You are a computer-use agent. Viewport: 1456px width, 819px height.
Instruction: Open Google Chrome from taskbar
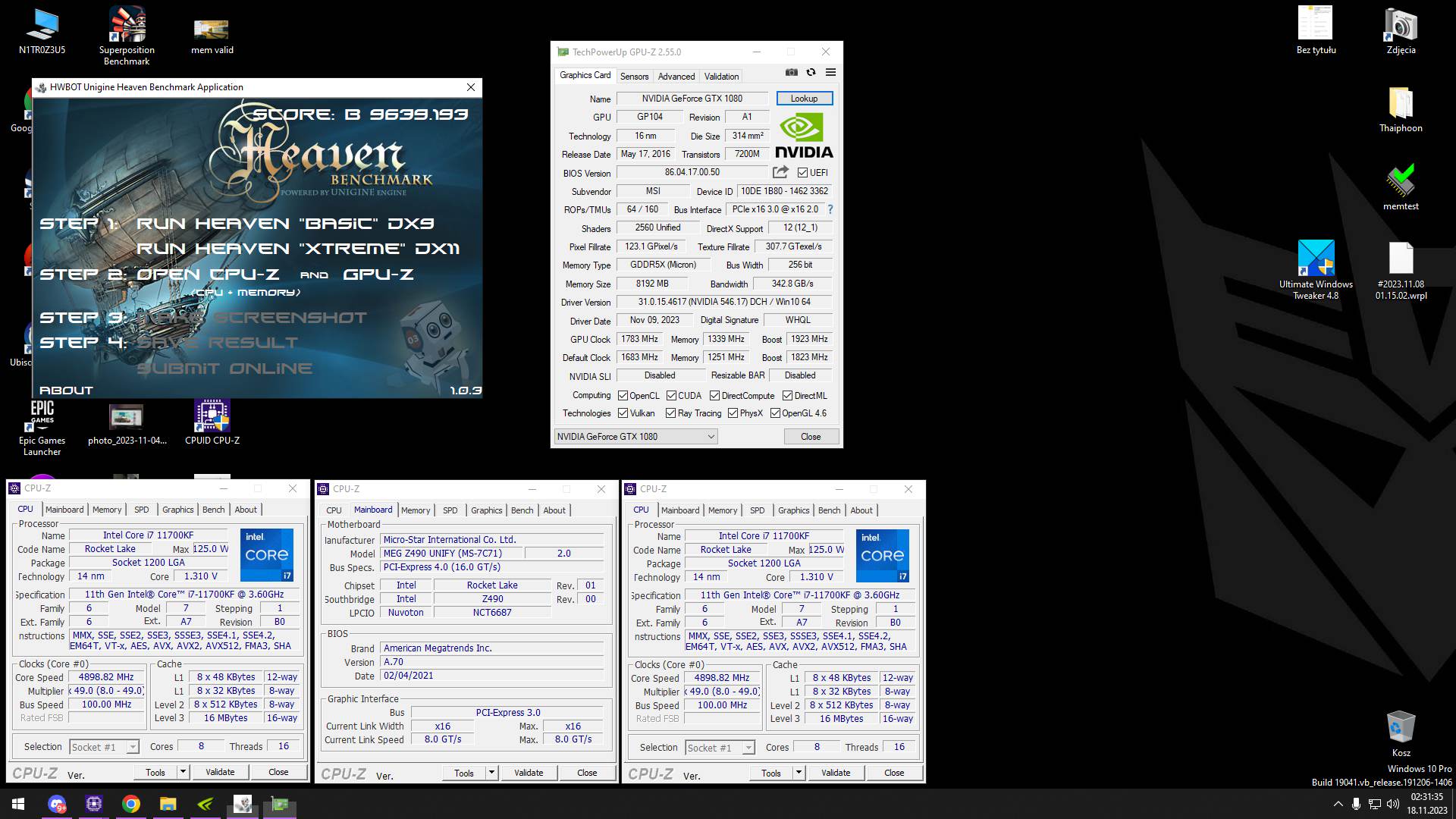131,804
